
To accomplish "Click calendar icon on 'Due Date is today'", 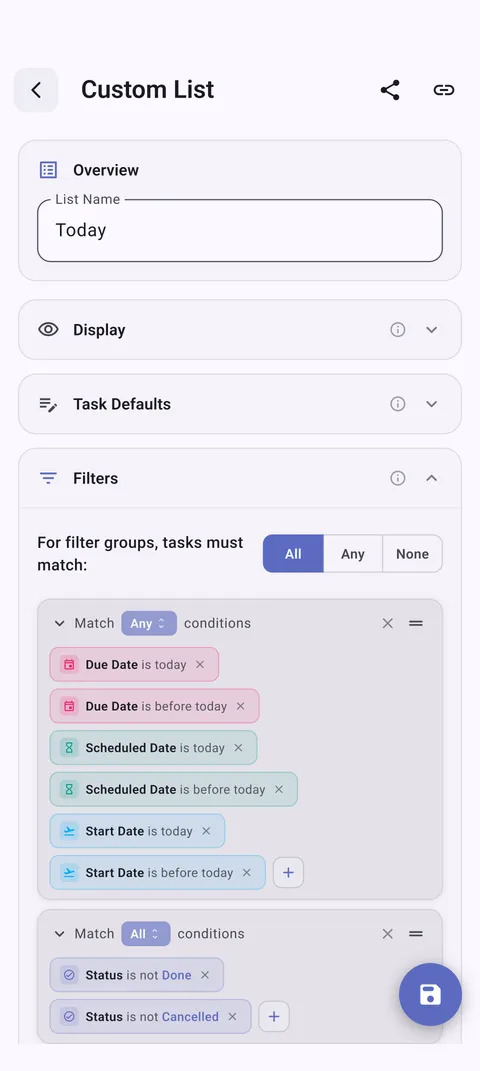I will 68,665.
